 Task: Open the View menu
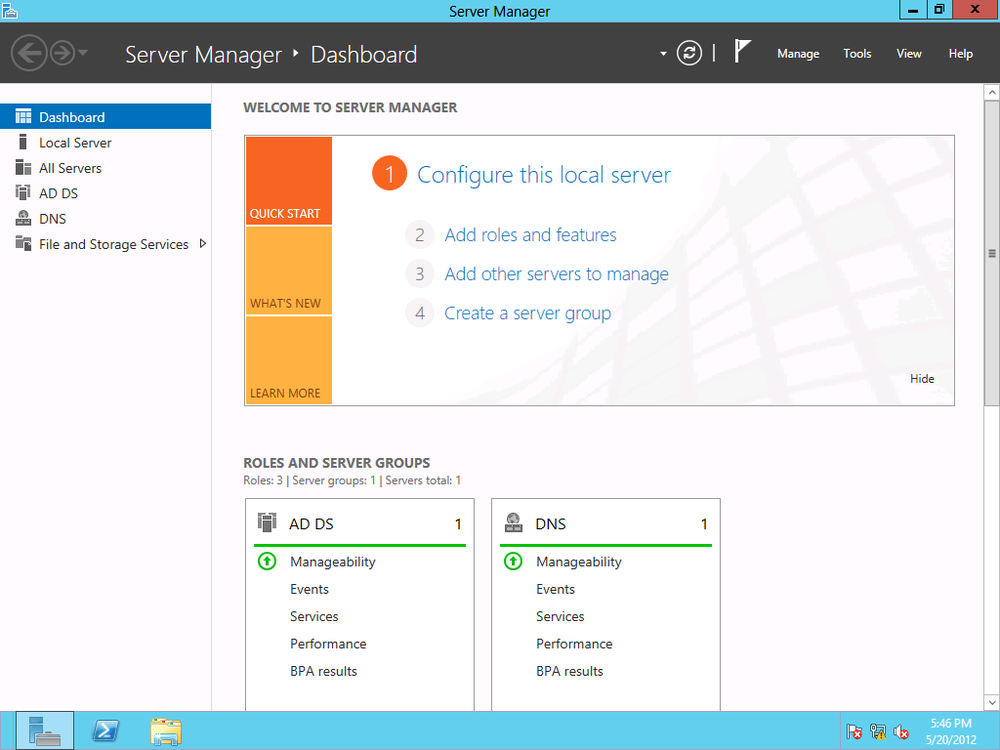pos(908,54)
